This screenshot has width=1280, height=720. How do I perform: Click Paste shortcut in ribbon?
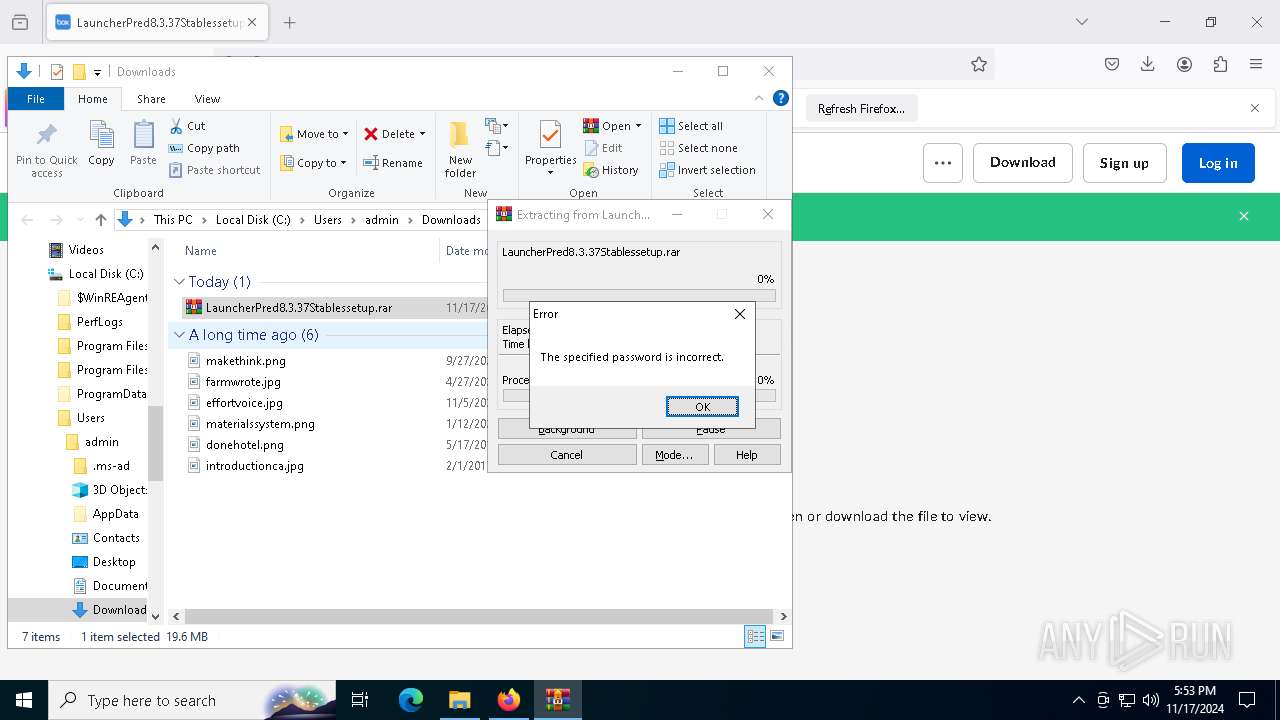click(x=214, y=170)
